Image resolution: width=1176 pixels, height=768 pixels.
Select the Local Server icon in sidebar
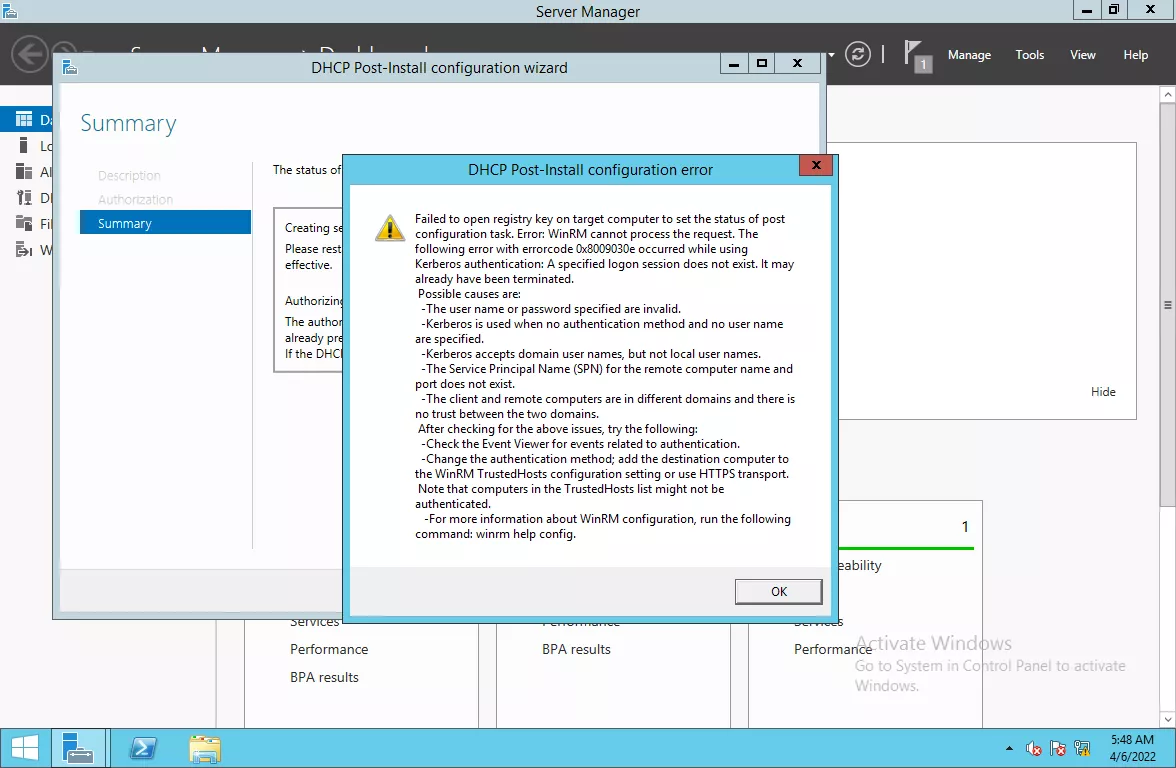pyautogui.click(x=23, y=146)
